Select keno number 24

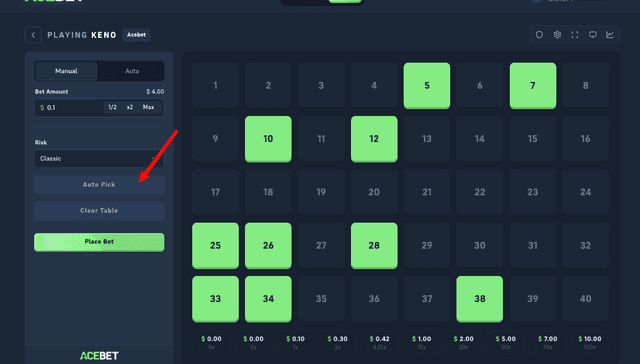pyautogui.click(x=585, y=192)
